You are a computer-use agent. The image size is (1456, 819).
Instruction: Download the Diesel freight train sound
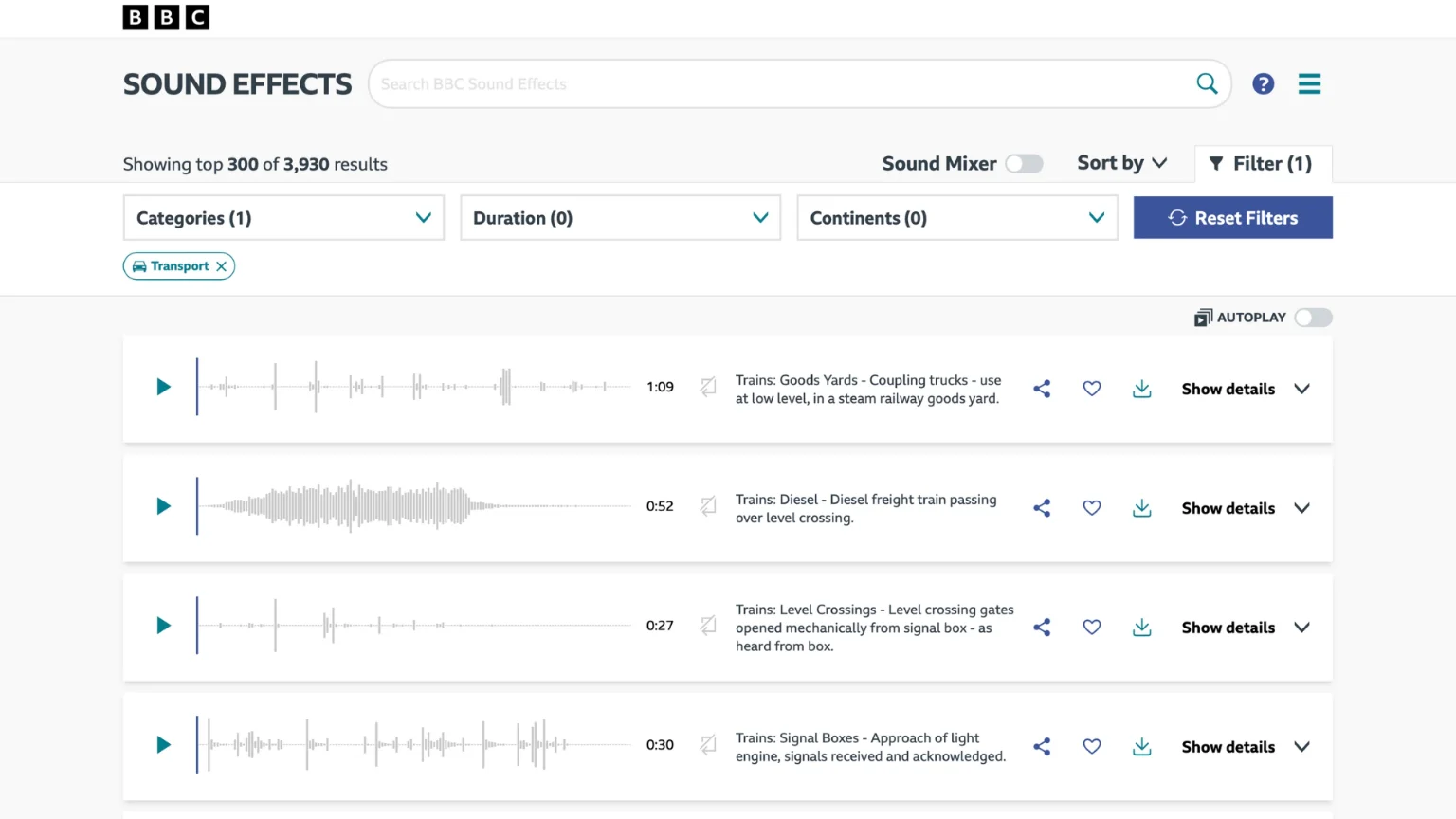(1142, 508)
